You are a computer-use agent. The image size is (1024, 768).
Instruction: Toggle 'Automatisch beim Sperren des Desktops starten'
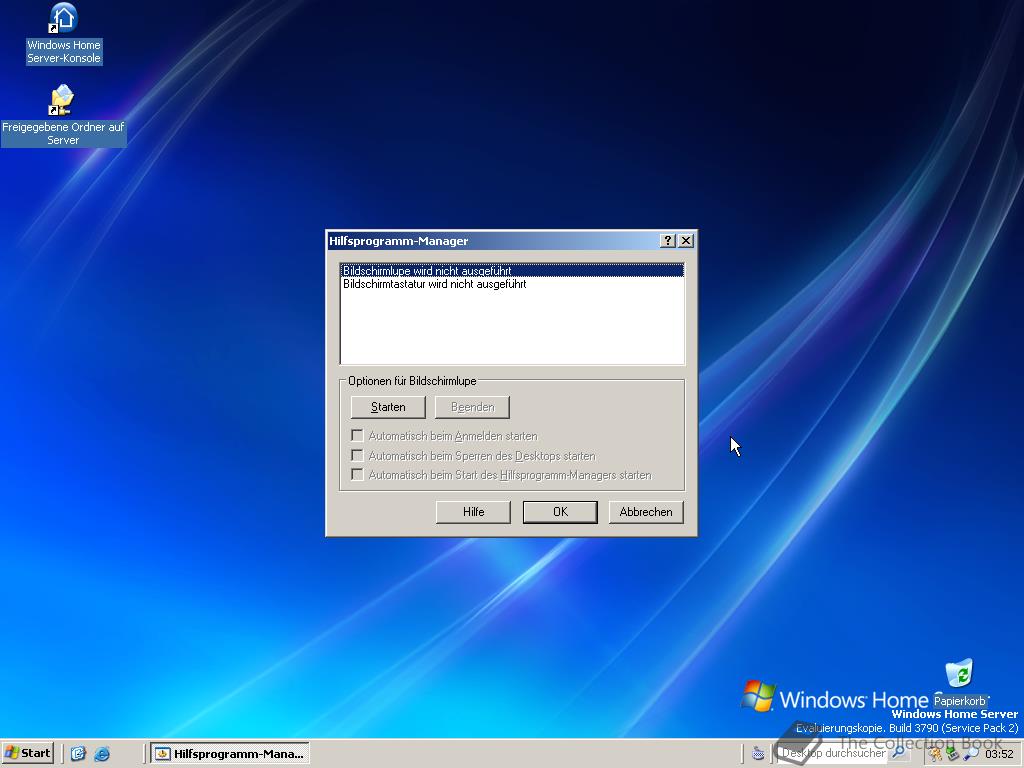tap(357, 455)
